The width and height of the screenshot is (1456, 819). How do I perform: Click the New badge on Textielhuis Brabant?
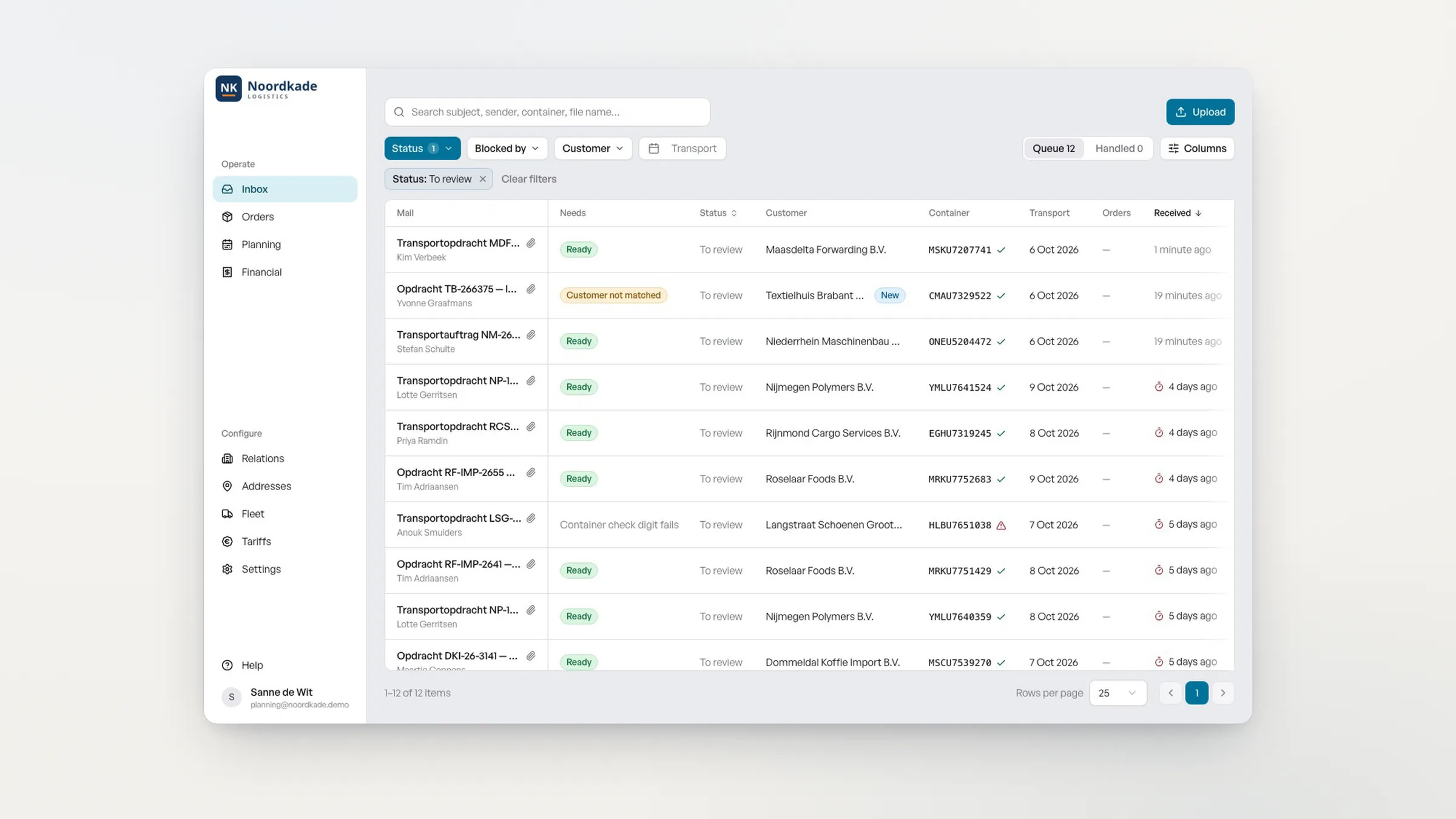[889, 295]
